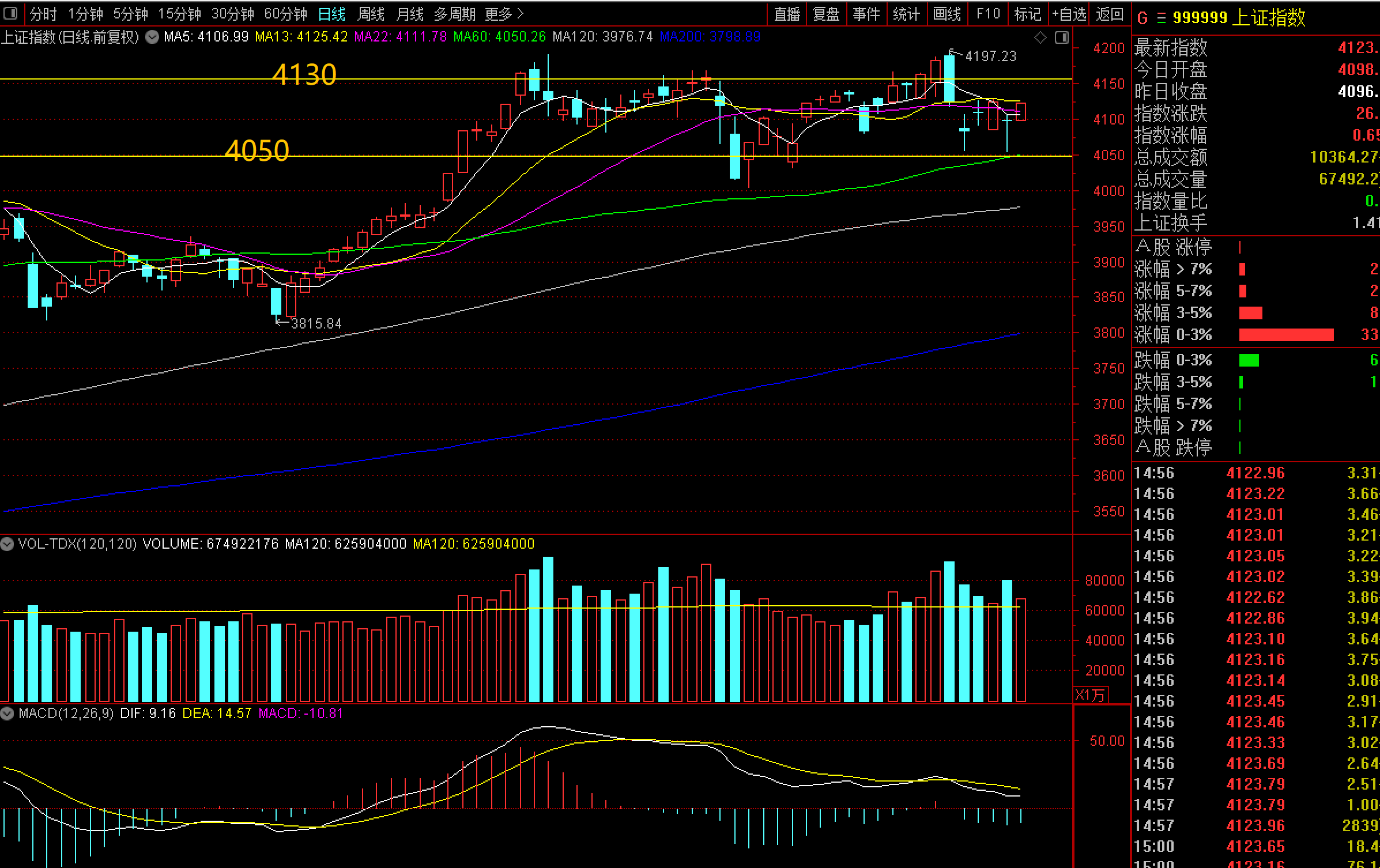Open 直播 live broadcast
The height and width of the screenshot is (868, 1380).
click(787, 13)
